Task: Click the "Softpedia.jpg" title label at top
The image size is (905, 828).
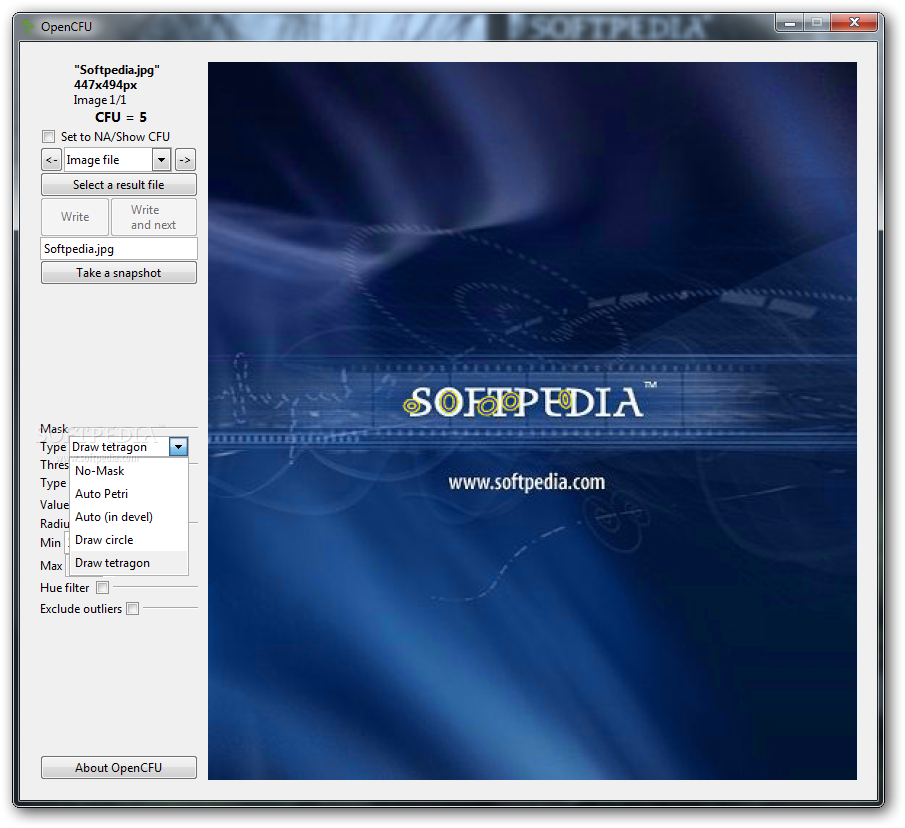Action: [117, 70]
